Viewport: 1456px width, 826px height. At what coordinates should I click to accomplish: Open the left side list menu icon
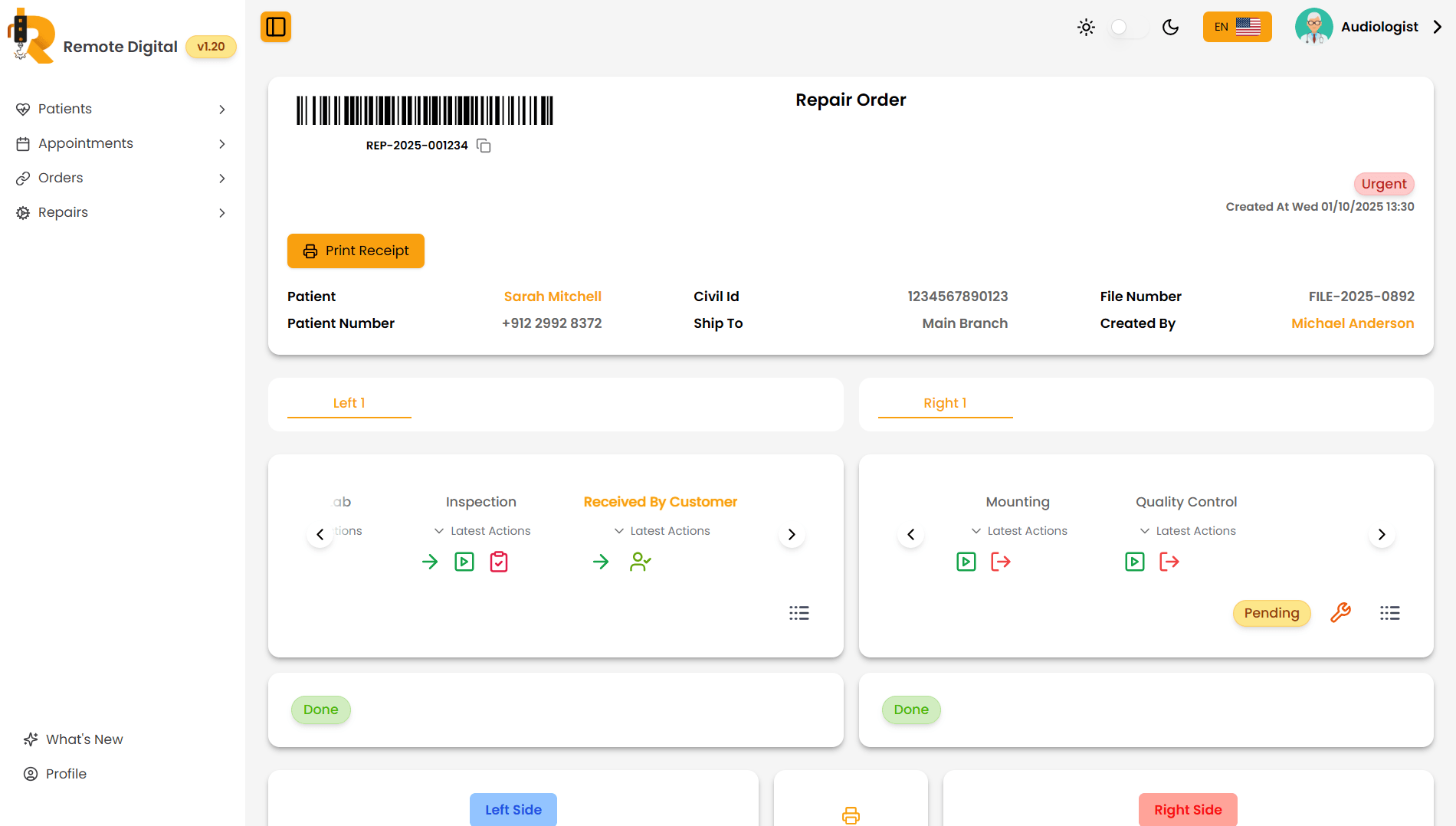pos(799,613)
